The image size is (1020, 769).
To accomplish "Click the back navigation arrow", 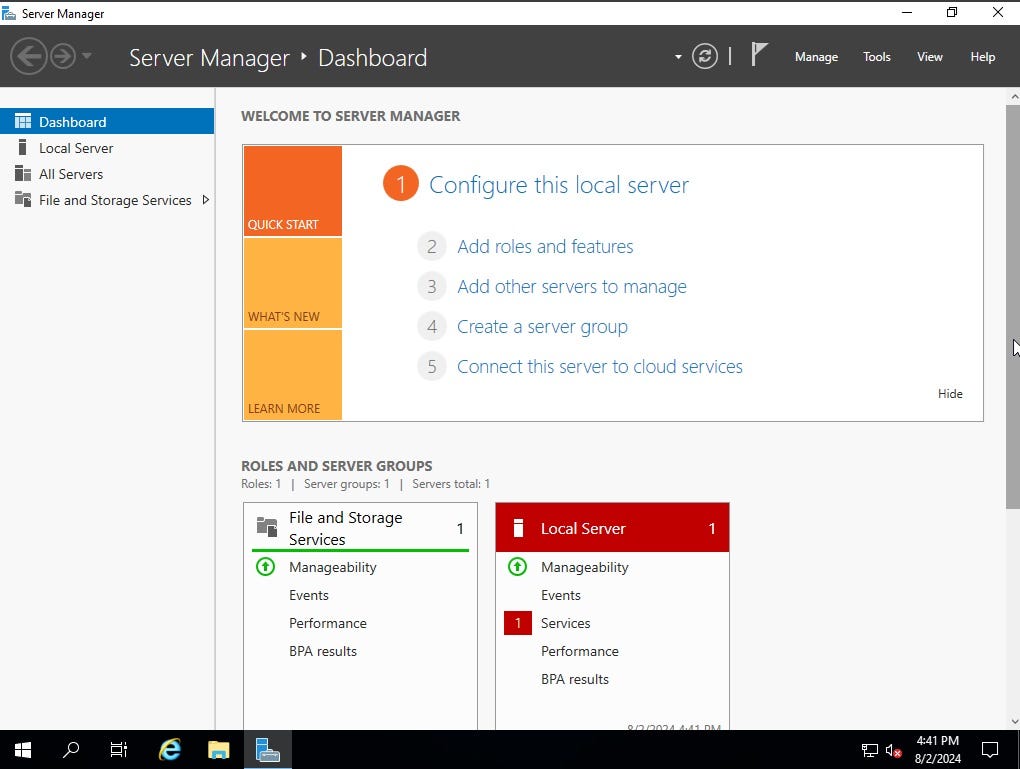I will click(x=29, y=56).
